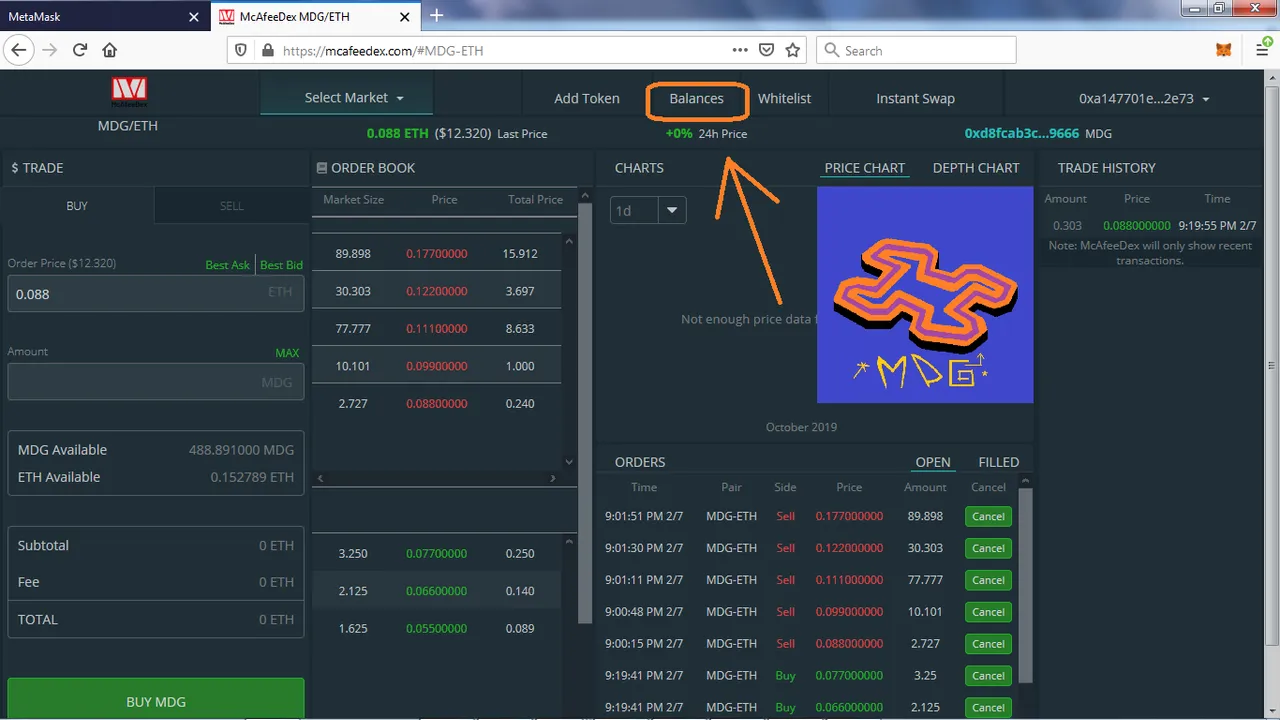The image size is (1280, 720).
Task: Open Add Token page
Action: coord(587,98)
